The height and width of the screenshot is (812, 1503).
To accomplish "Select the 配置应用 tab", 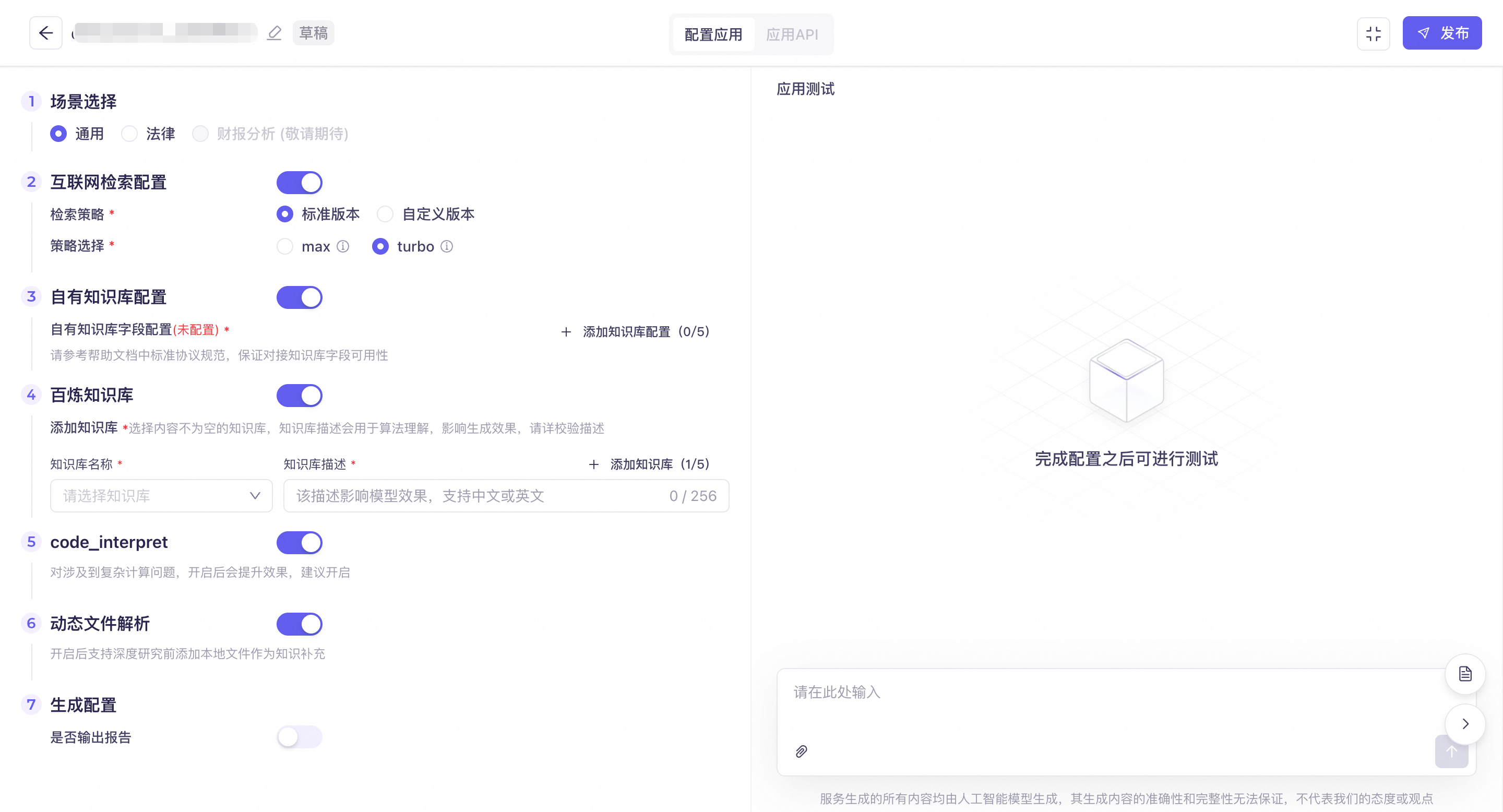I will 712,34.
